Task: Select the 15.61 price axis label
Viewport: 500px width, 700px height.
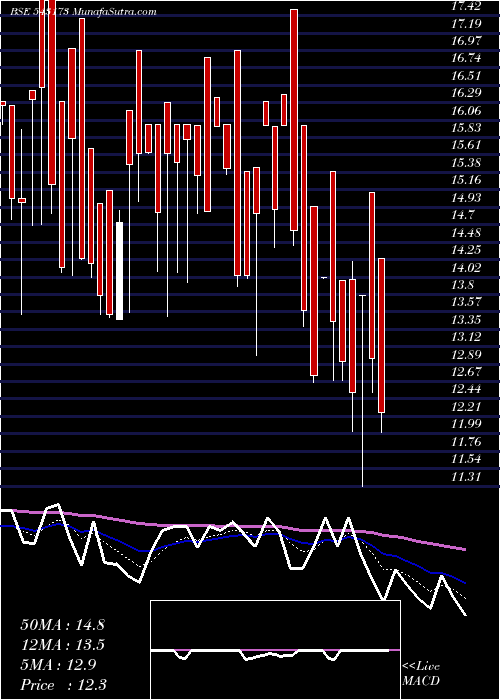Action: click(466, 146)
